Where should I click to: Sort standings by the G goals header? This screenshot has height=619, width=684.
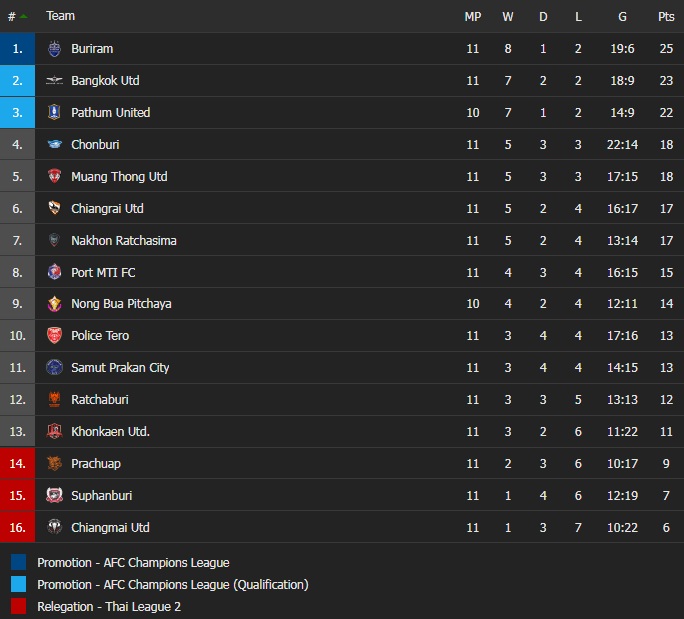[x=622, y=16]
